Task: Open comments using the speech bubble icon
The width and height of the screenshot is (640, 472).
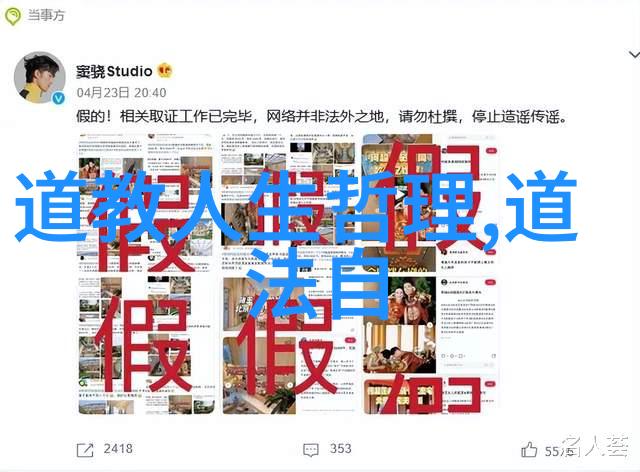Action: pyautogui.click(x=311, y=450)
